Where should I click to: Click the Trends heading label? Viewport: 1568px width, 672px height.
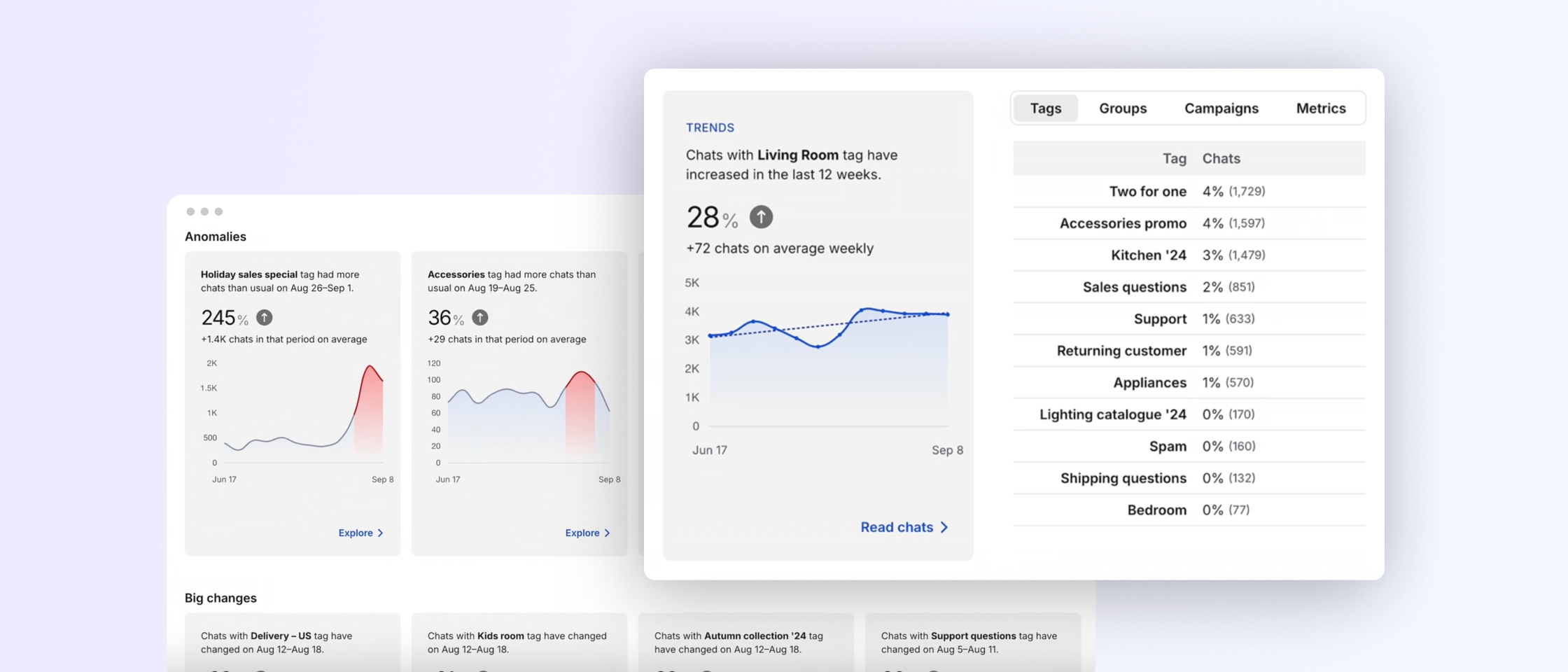tap(710, 127)
